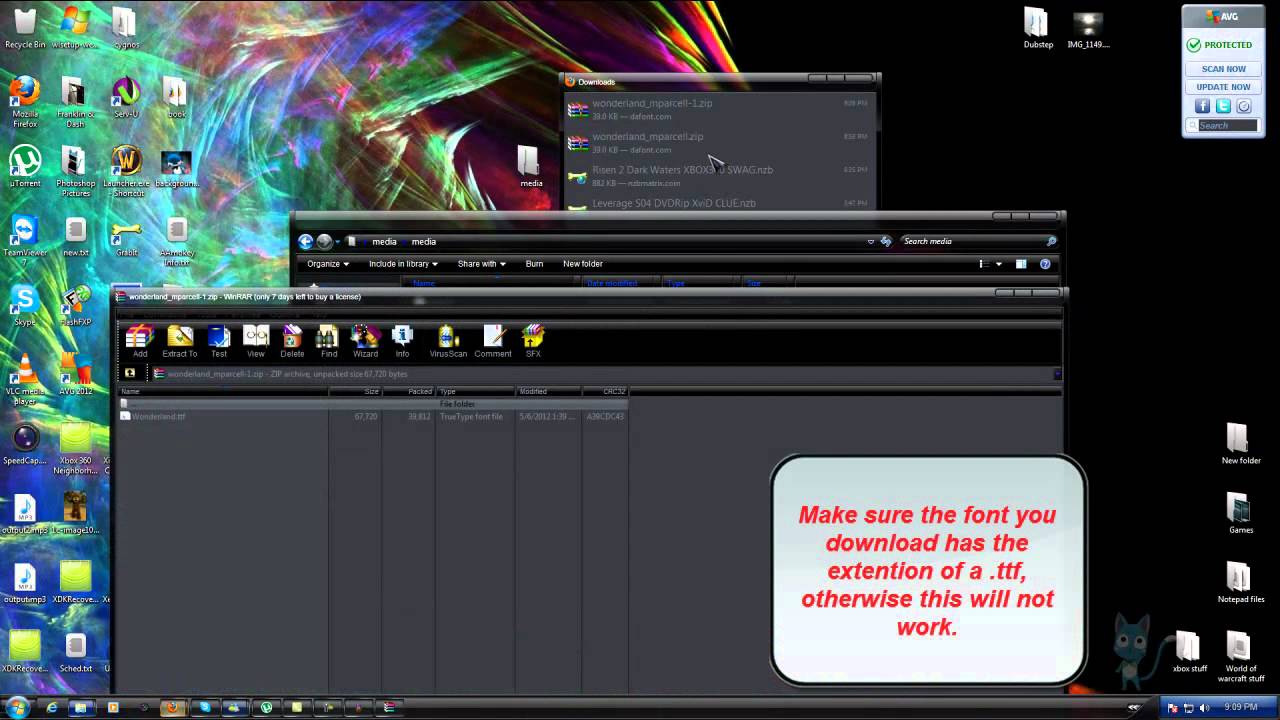Click the Windows Start button
Screen dimensions: 1280x720
coord(17,707)
